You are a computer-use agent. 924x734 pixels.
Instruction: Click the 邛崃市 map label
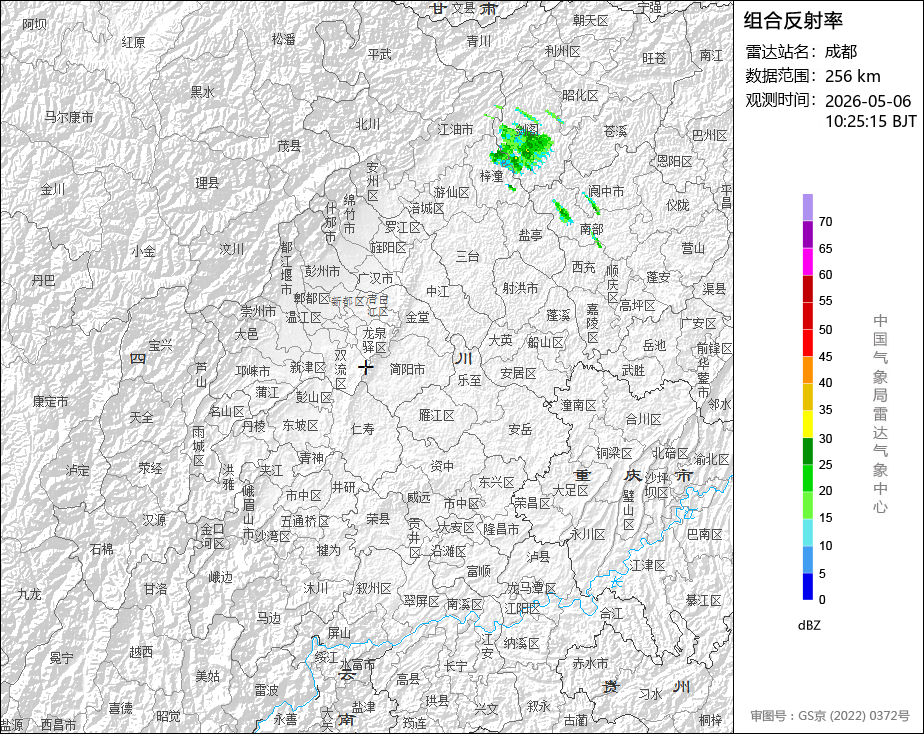point(252,371)
